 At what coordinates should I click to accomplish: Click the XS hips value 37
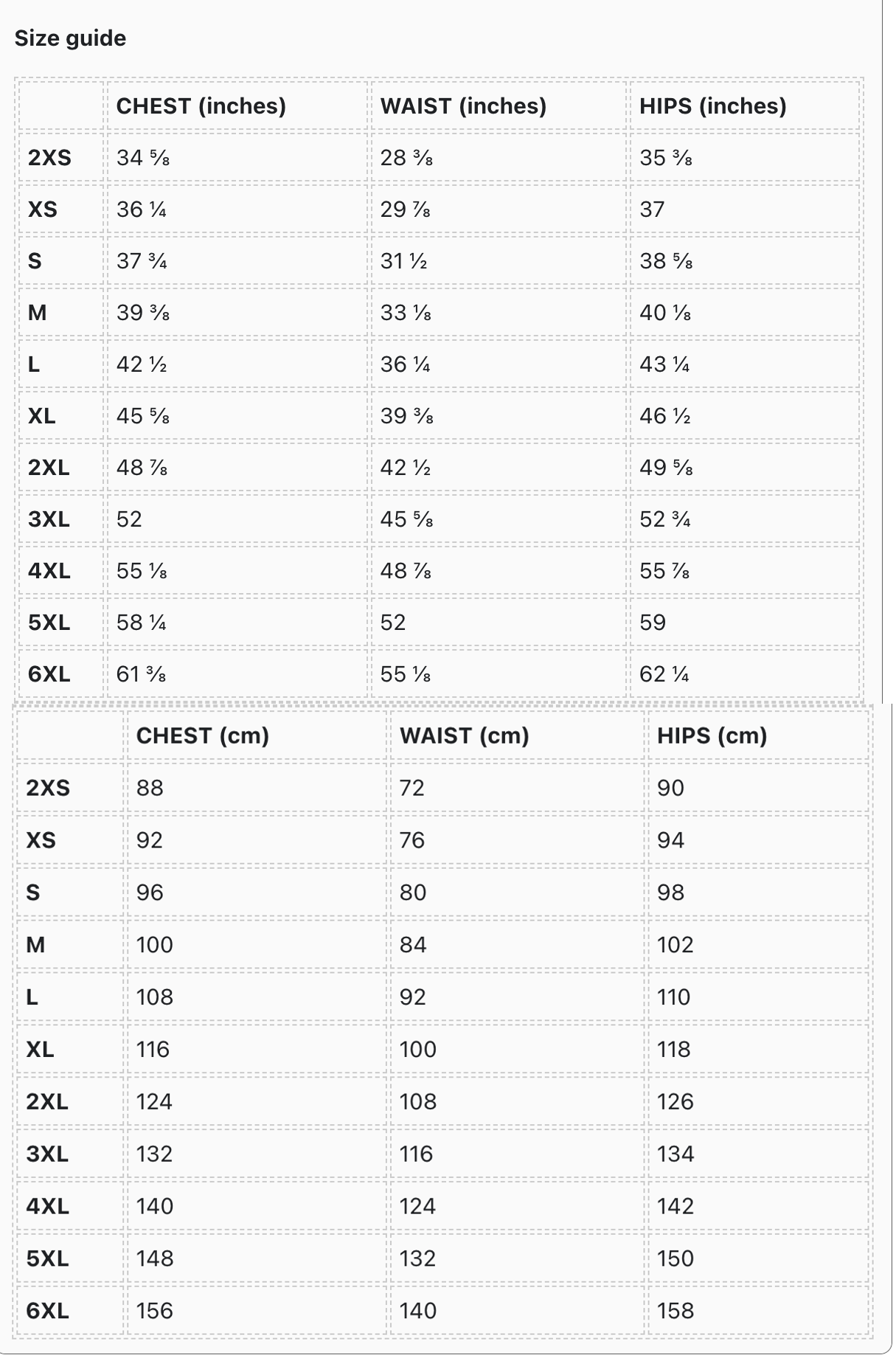[652, 209]
